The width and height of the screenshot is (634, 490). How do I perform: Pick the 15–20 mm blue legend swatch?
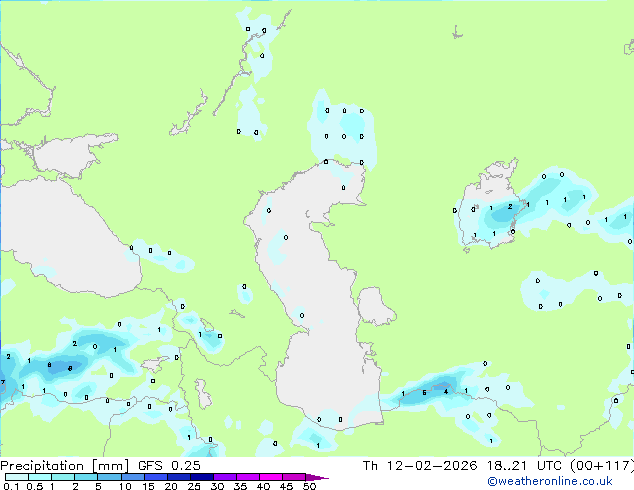click(x=155, y=477)
